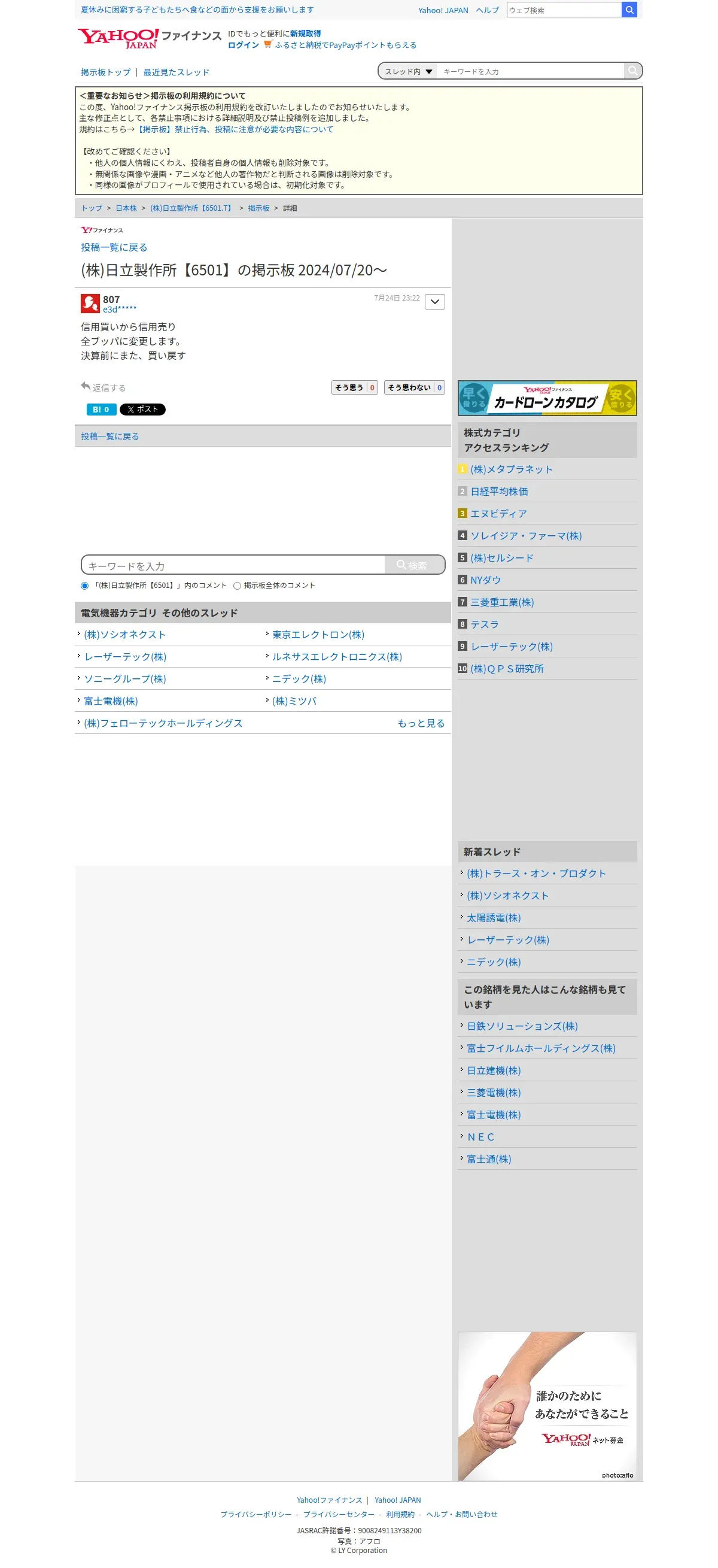The image size is (718, 1568).
Task: Open new thread 太陽誘電(株)
Action: [494, 918]
